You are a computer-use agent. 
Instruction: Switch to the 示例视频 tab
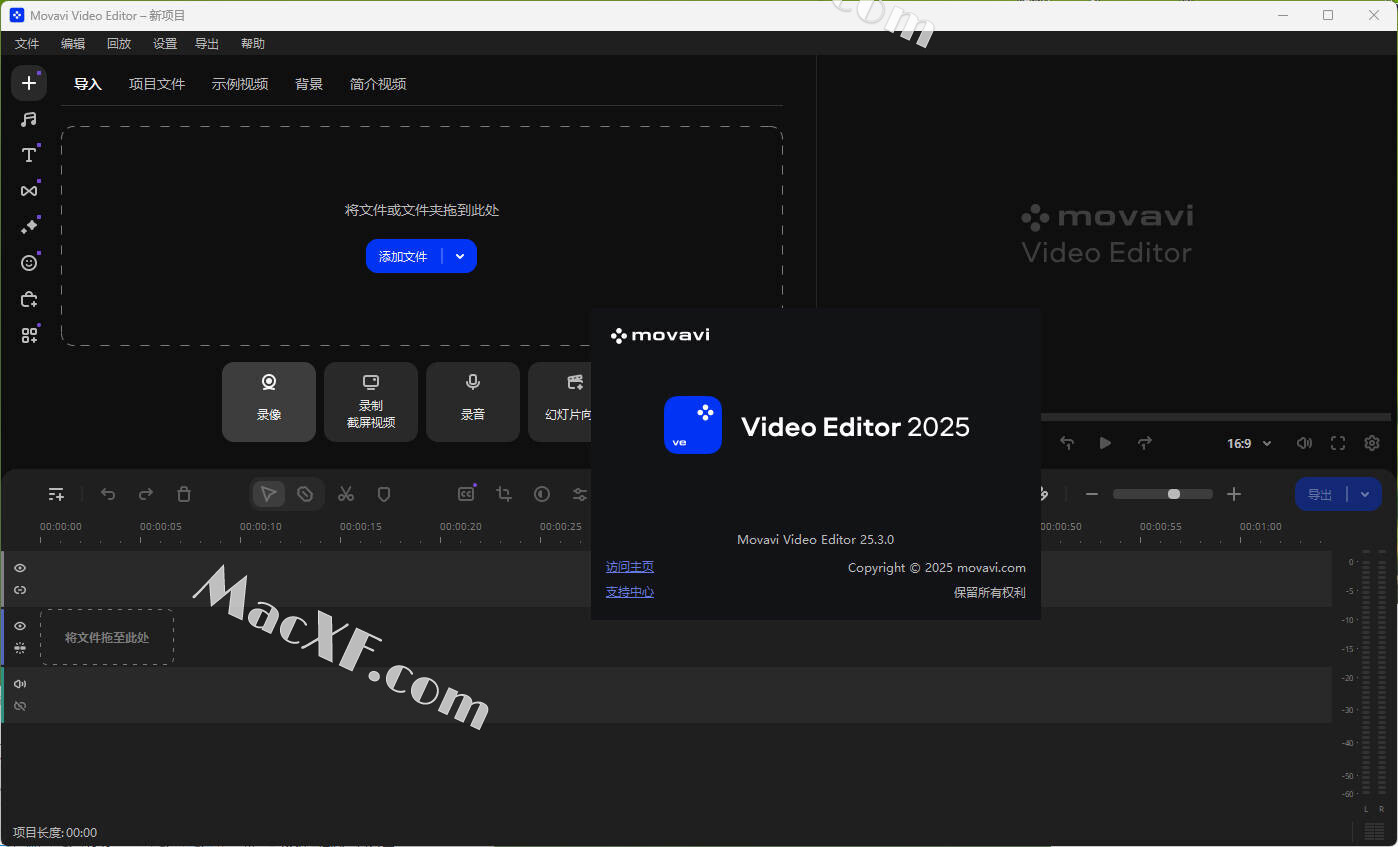pyautogui.click(x=240, y=84)
